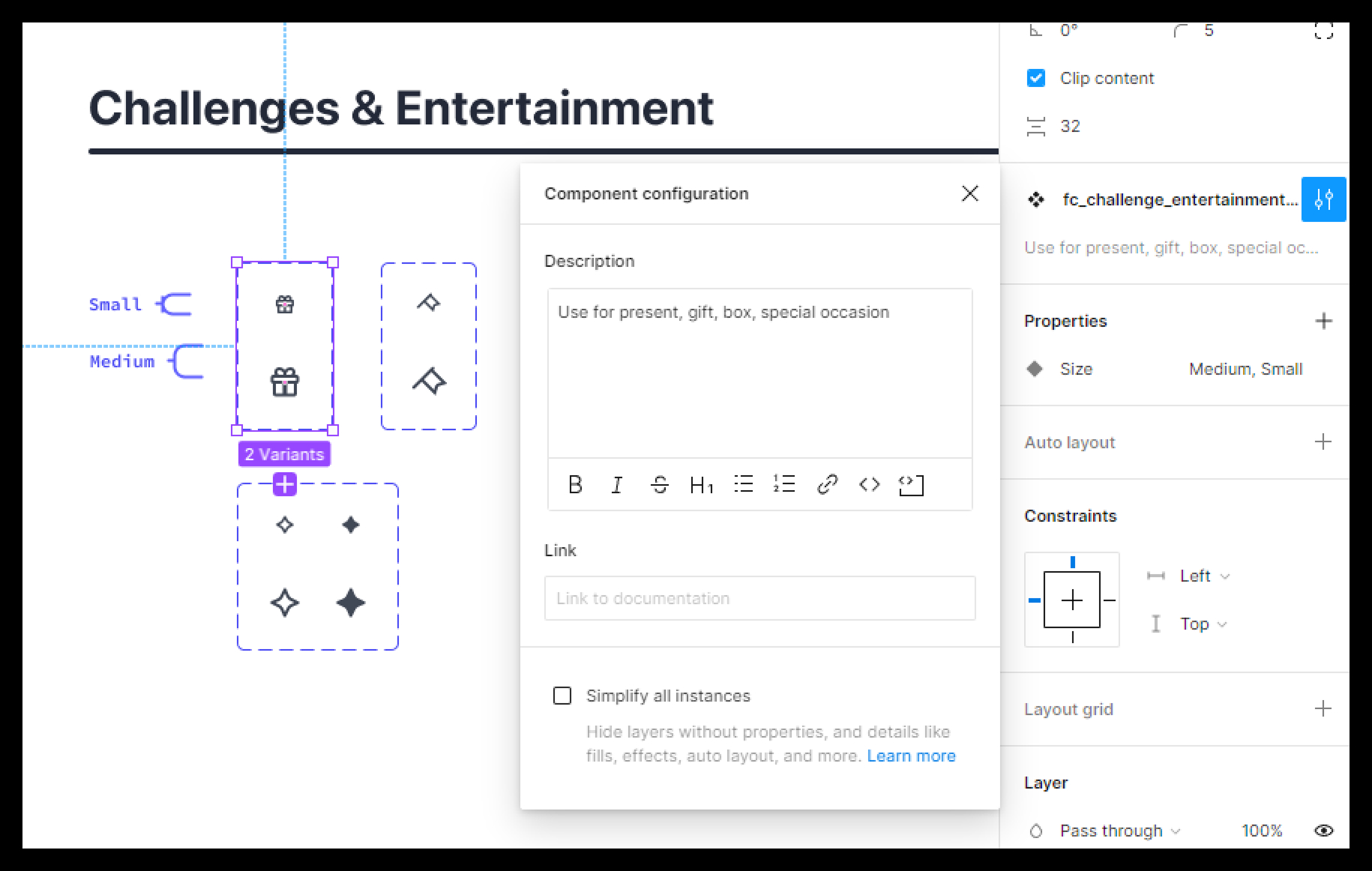Screen dimensions: 1372x871
Task: Open vertical constraint Top dropdown
Action: coord(1203,624)
